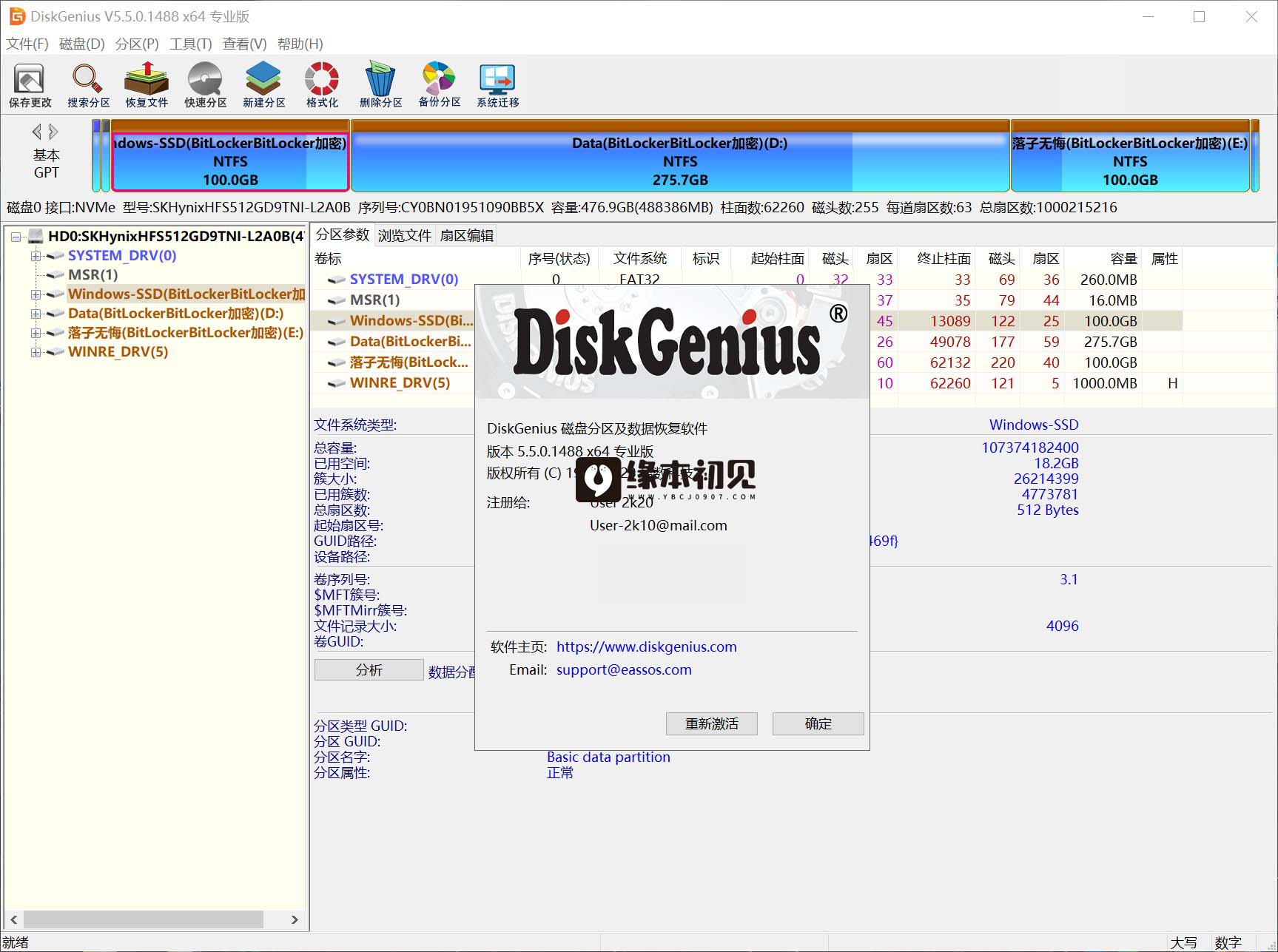1278x952 pixels.
Task: Click the 107374182400 total bytes value
Action: coord(1030,448)
